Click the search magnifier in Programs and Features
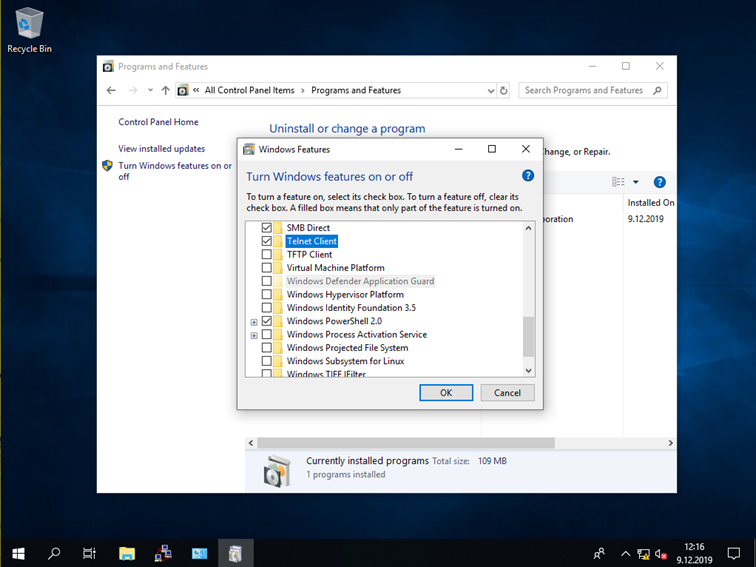 (657, 90)
